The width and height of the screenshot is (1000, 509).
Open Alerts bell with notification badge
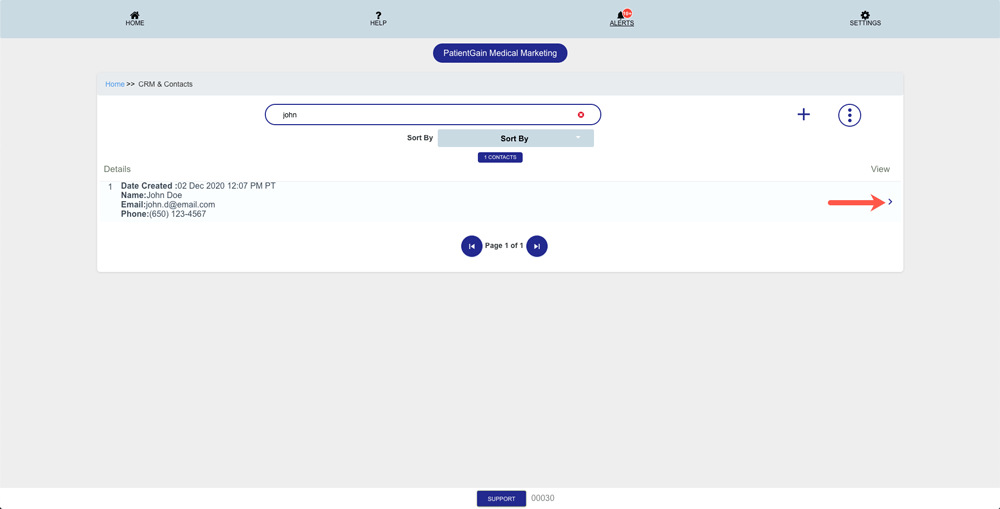(x=622, y=18)
